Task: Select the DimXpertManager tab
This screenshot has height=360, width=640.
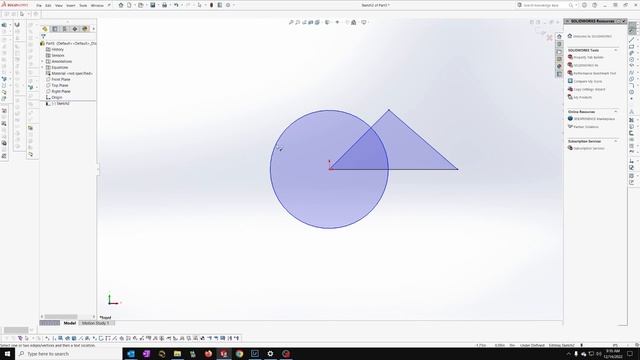Action: click(x=75, y=29)
